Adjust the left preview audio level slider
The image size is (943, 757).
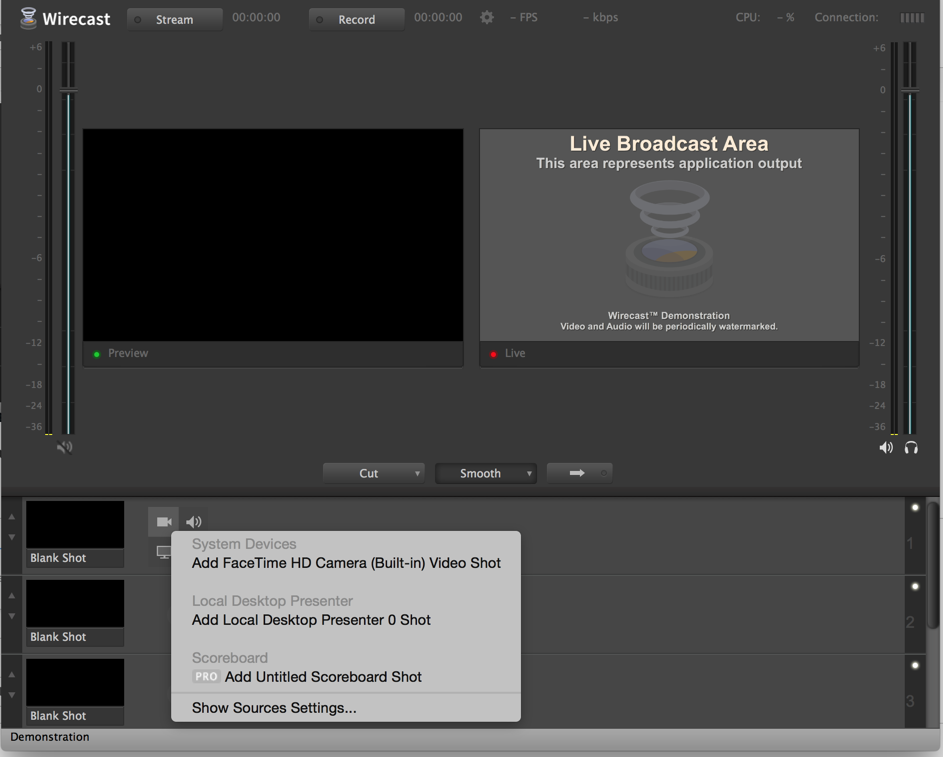(x=69, y=91)
